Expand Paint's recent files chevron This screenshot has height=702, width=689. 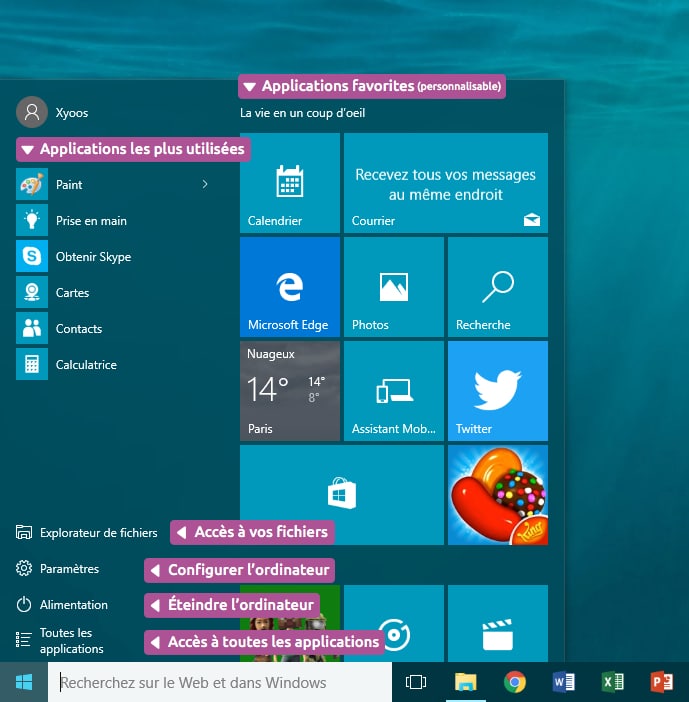[x=205, y=184]
